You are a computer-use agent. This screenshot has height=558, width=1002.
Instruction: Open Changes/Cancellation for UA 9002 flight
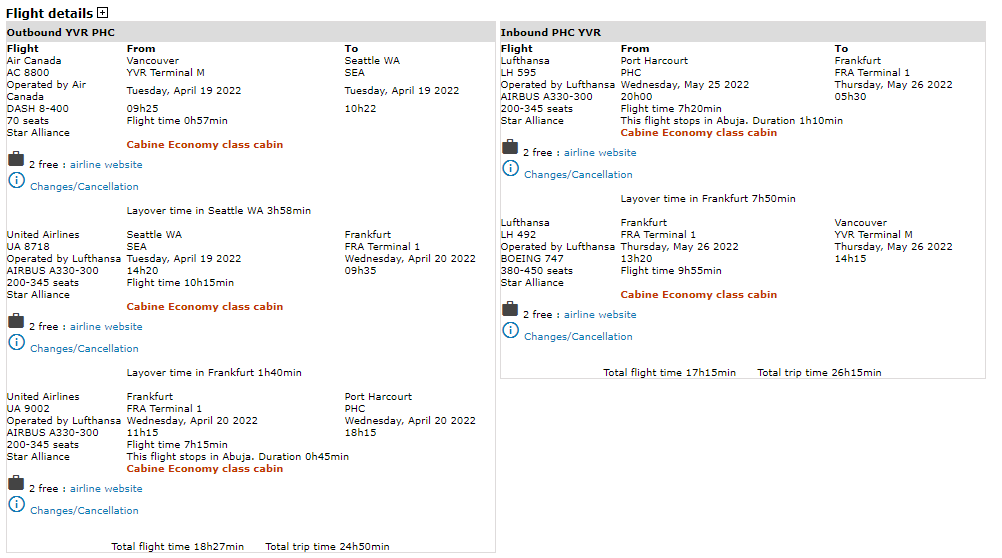coord(84,511)
